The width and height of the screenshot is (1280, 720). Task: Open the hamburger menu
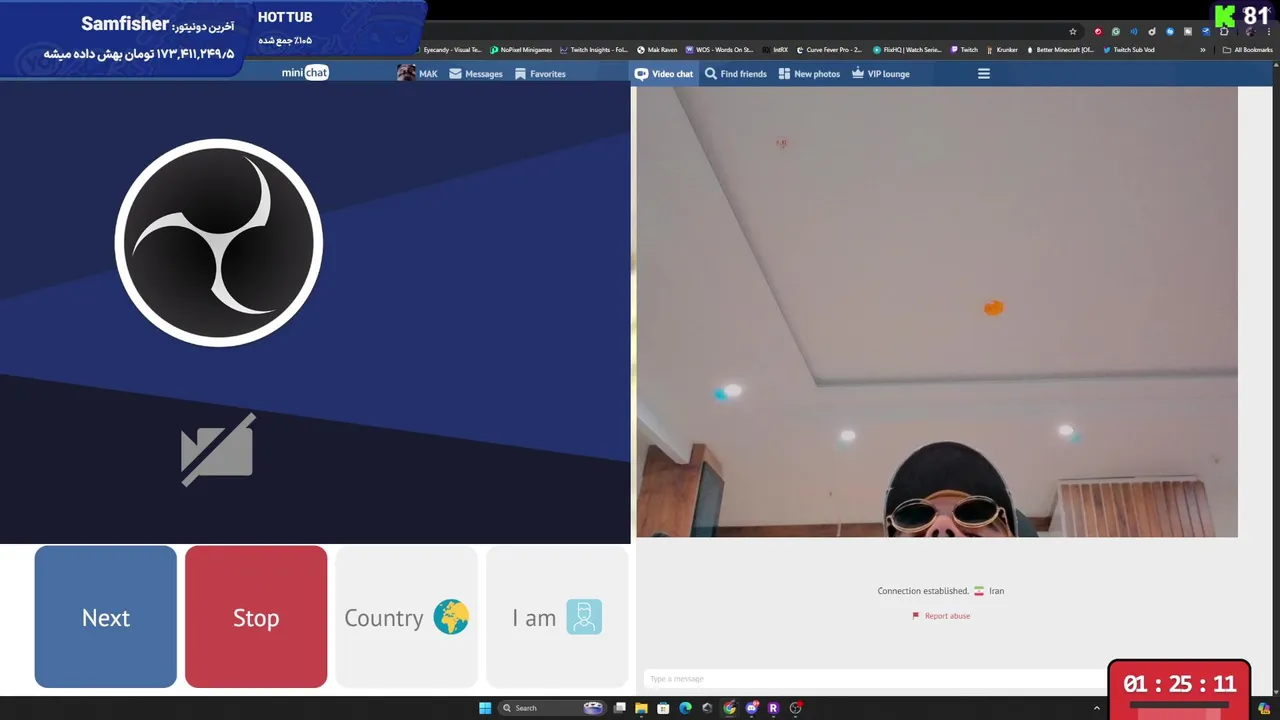[x=984, y=74]
